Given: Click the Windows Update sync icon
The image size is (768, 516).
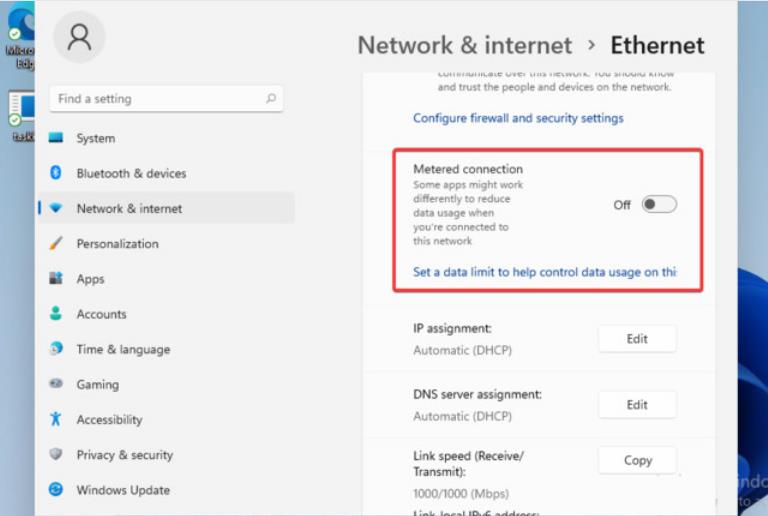Looking at the screenshot, I should (56, 490).
